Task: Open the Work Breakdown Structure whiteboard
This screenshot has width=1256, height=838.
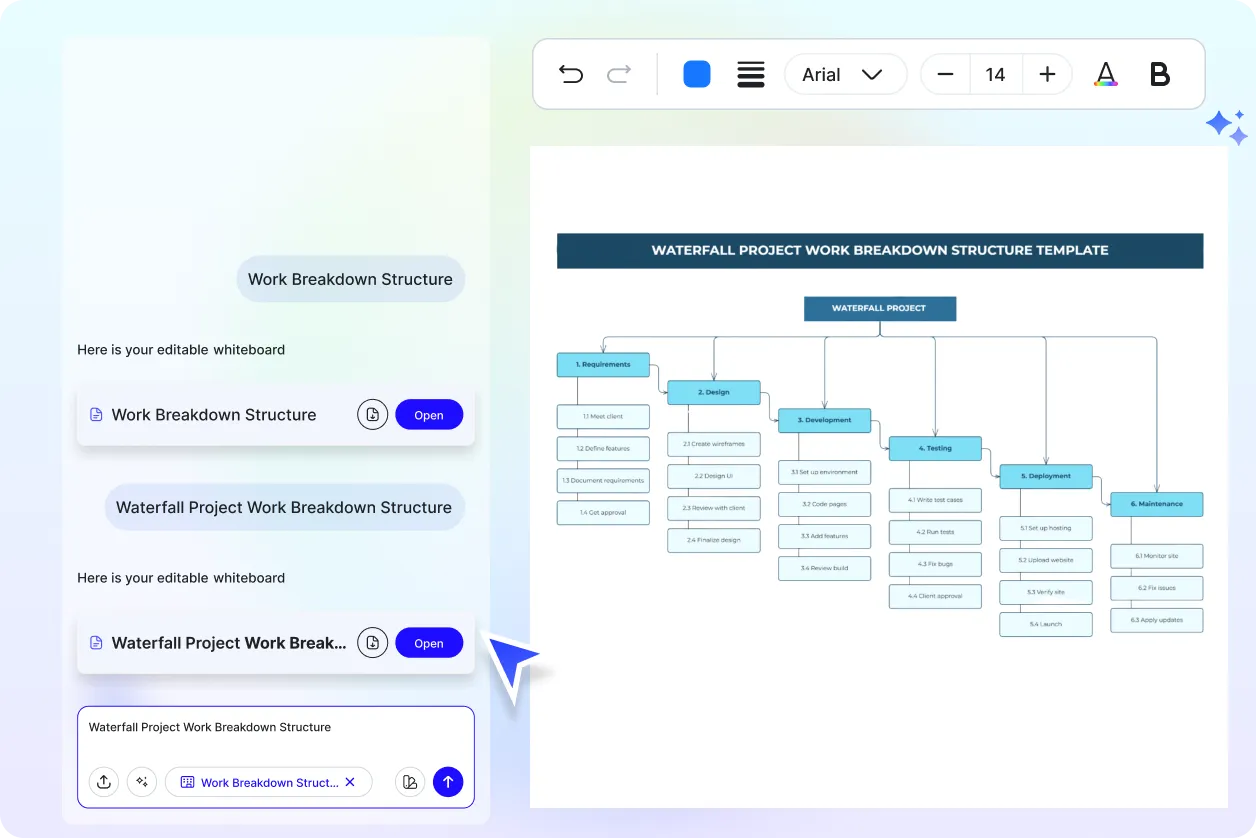Action: coord(429,415)
